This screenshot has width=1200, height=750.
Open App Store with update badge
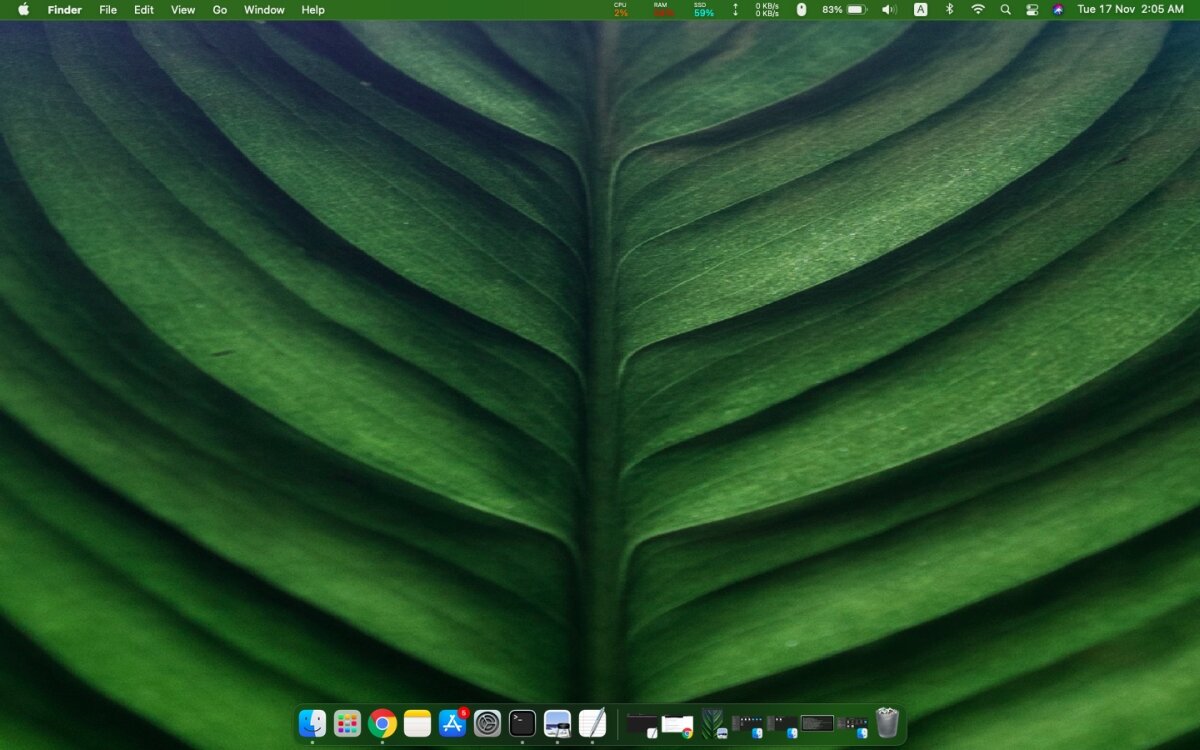453,723
